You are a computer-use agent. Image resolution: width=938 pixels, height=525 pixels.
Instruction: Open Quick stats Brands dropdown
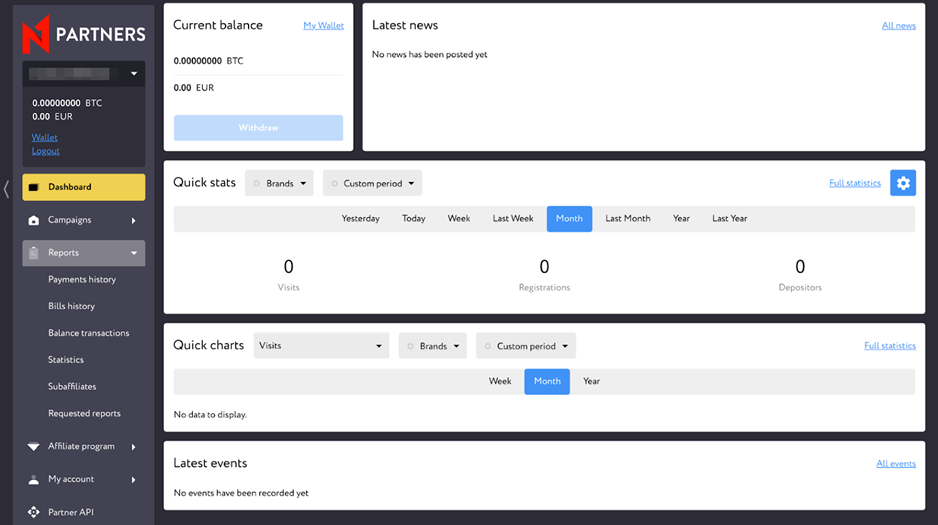(x=279, y=184)
